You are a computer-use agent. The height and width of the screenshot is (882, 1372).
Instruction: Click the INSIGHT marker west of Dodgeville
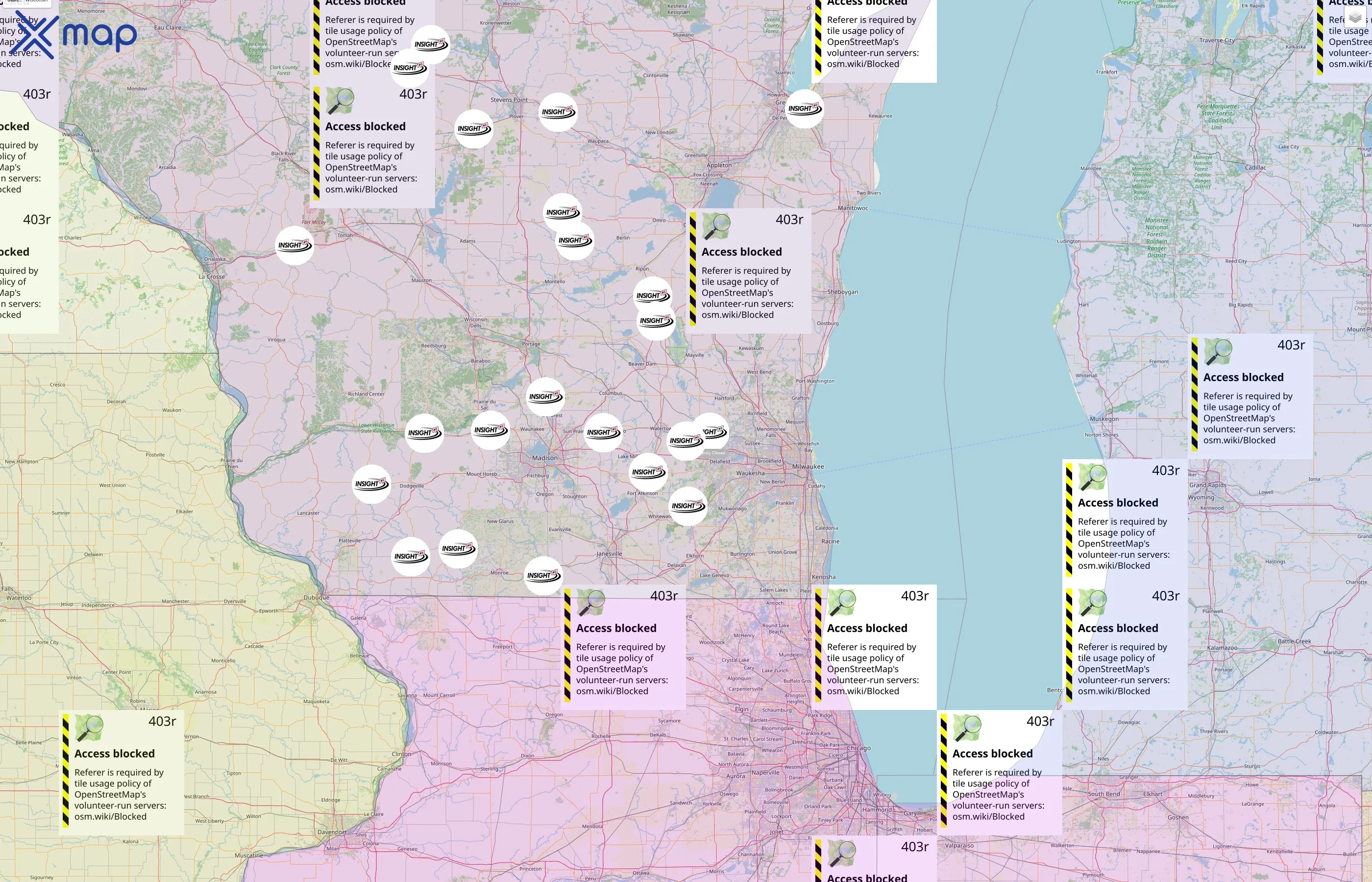(x=371, y=484)
